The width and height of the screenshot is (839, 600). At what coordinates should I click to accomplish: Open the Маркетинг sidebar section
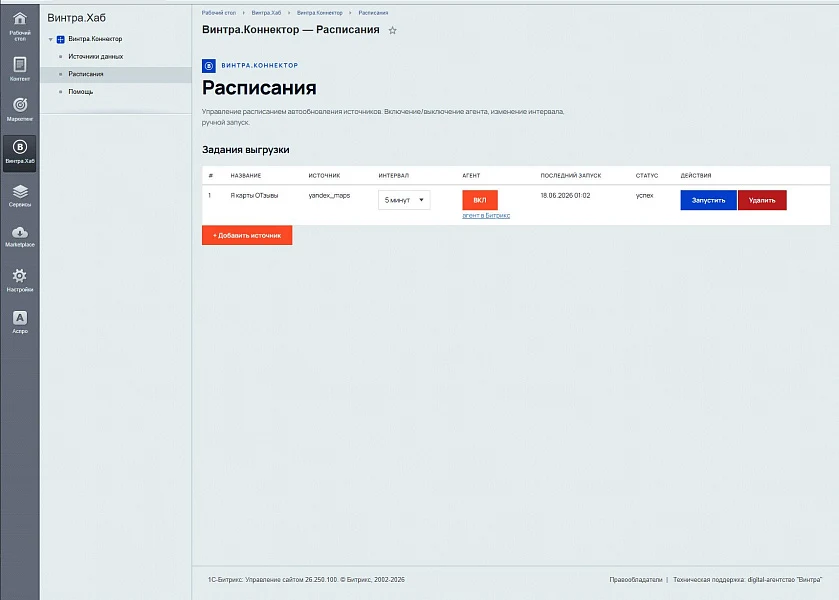tap(20, 109)
